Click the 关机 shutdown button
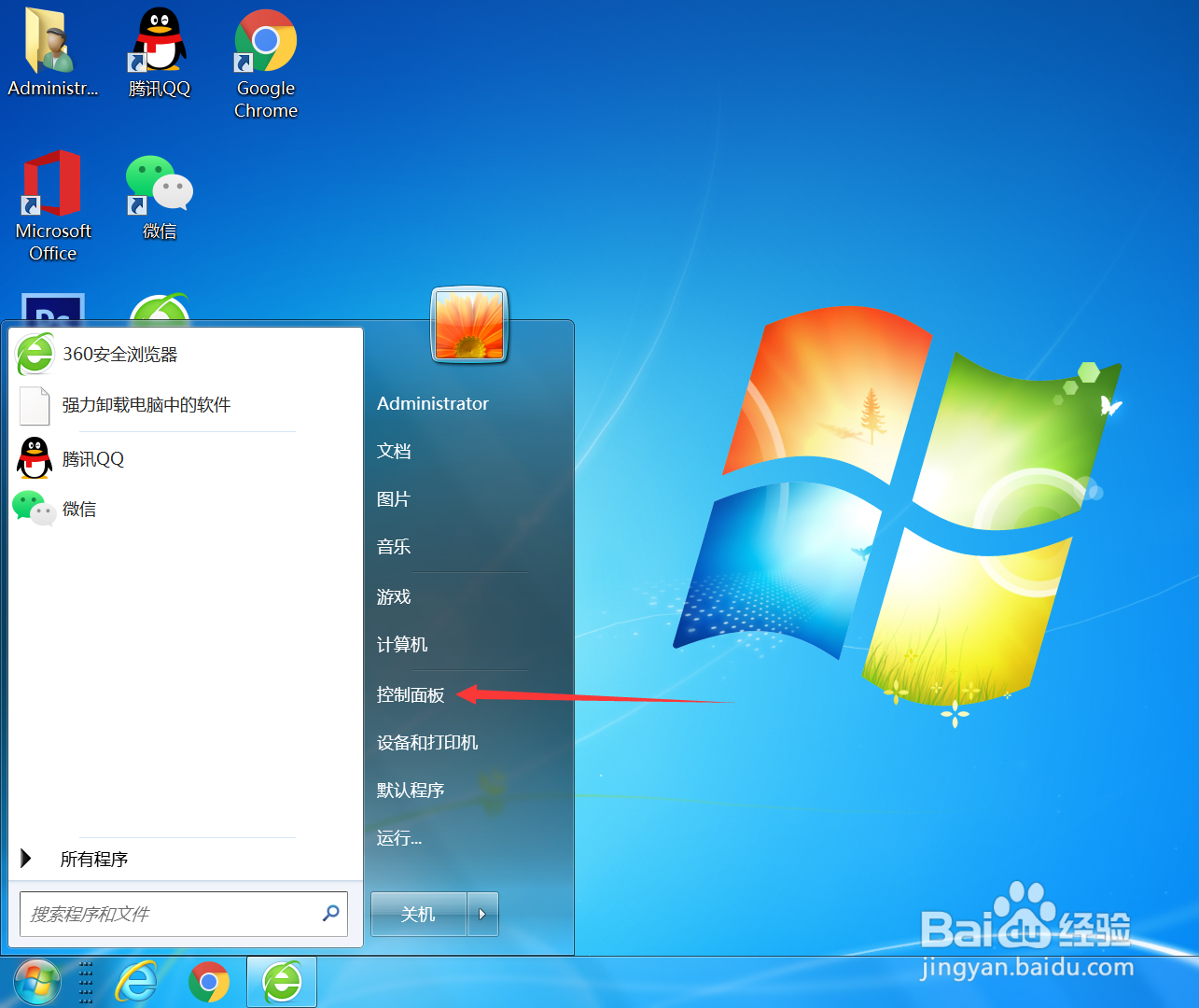 coord(418,915)
